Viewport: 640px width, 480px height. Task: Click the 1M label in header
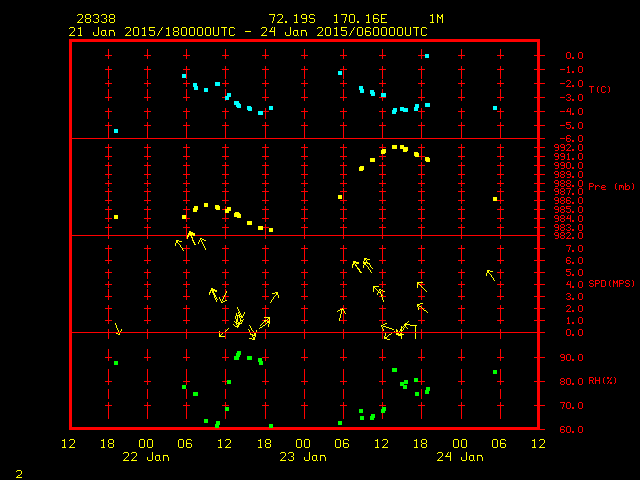click(x=436, y=19)
